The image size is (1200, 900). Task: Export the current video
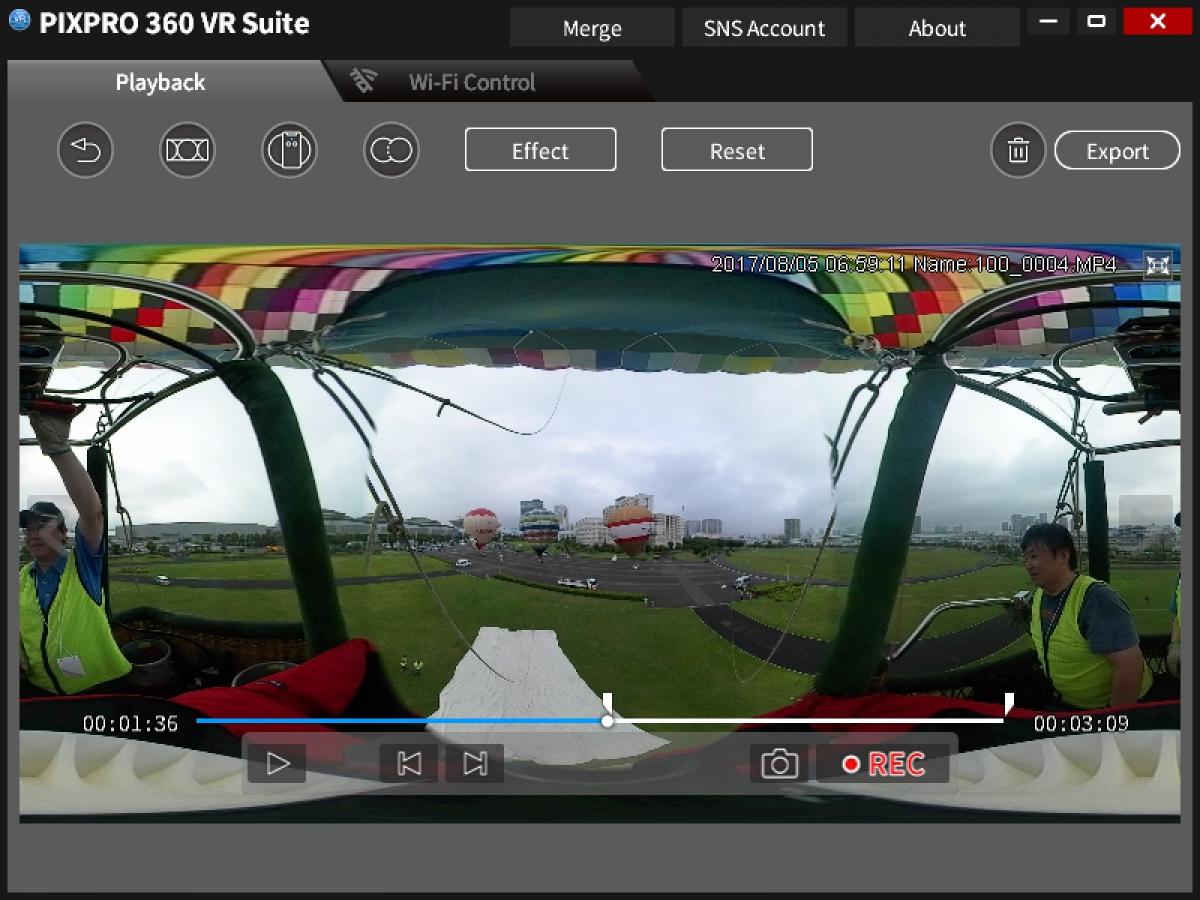click(x=1117, y=151)
